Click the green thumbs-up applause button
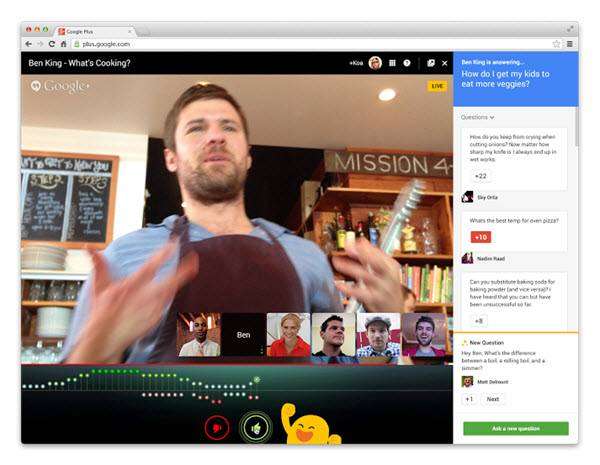 (256, 427)
